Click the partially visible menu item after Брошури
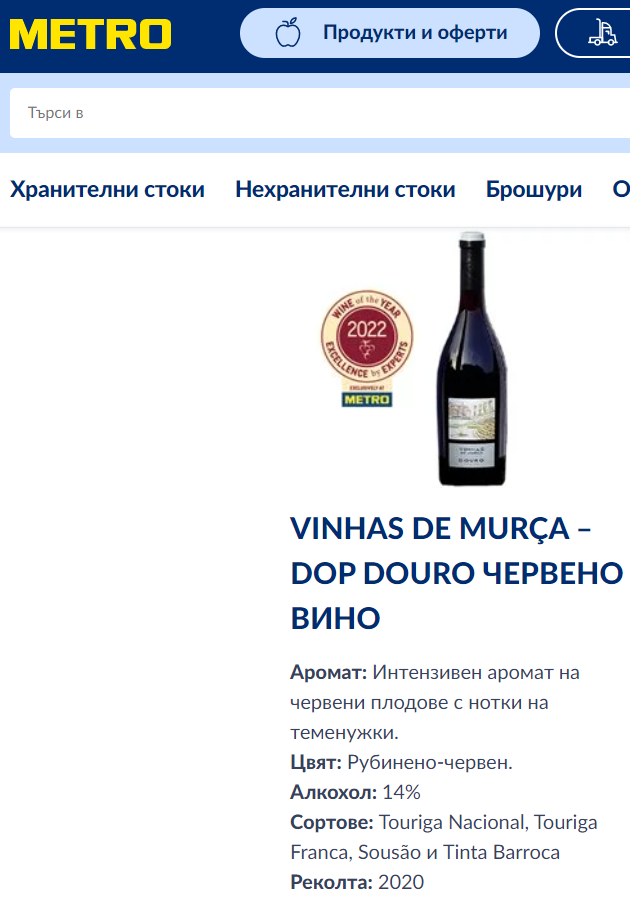The width and height of the screenshot is (630, 897). 621,189
